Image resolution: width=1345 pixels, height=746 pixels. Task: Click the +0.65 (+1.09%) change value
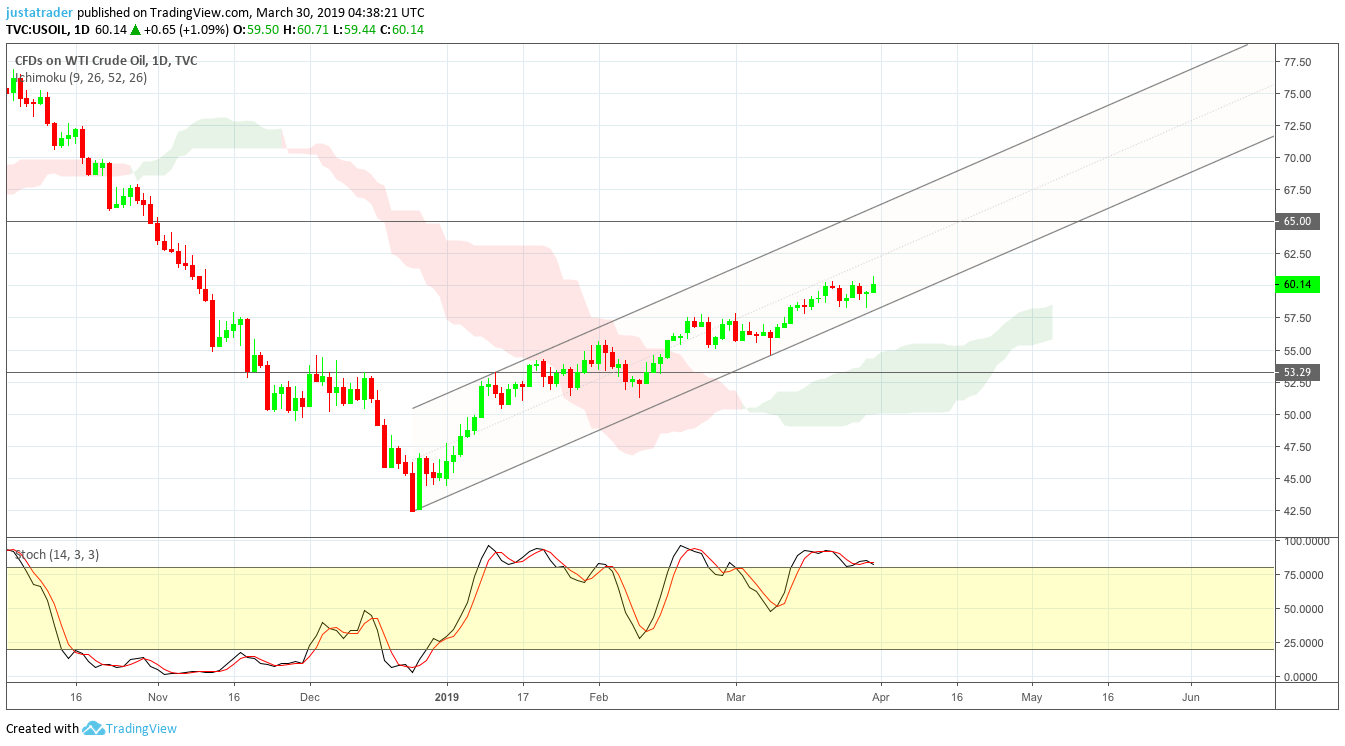pyautogui.click(x=187, y=30)
